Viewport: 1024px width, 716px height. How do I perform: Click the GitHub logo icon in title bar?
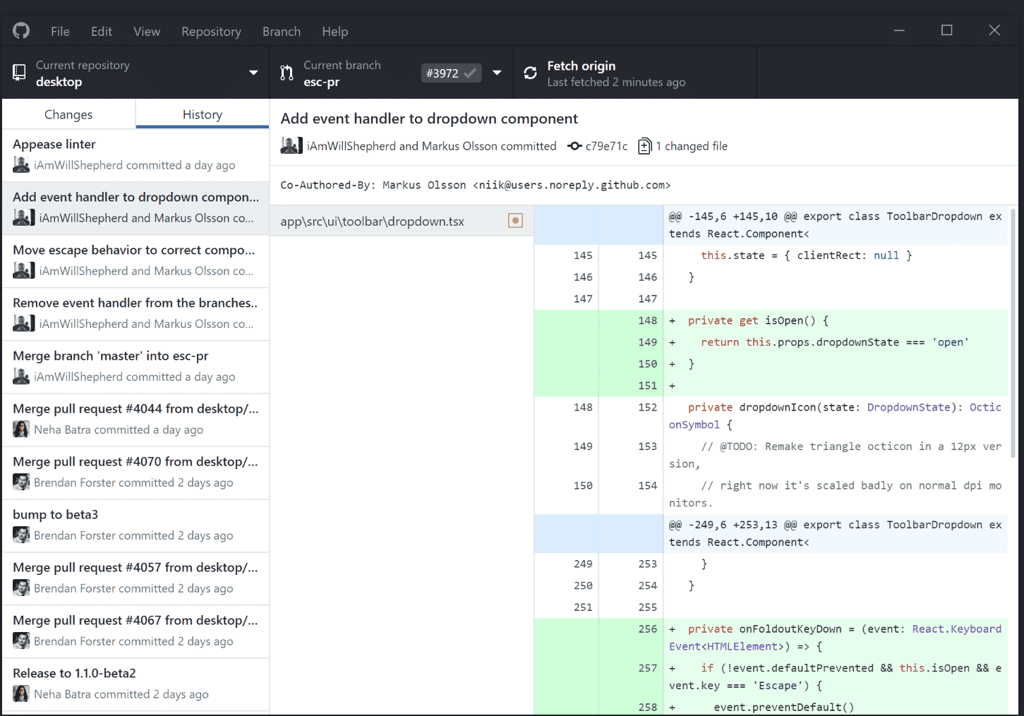pos(21,31)
